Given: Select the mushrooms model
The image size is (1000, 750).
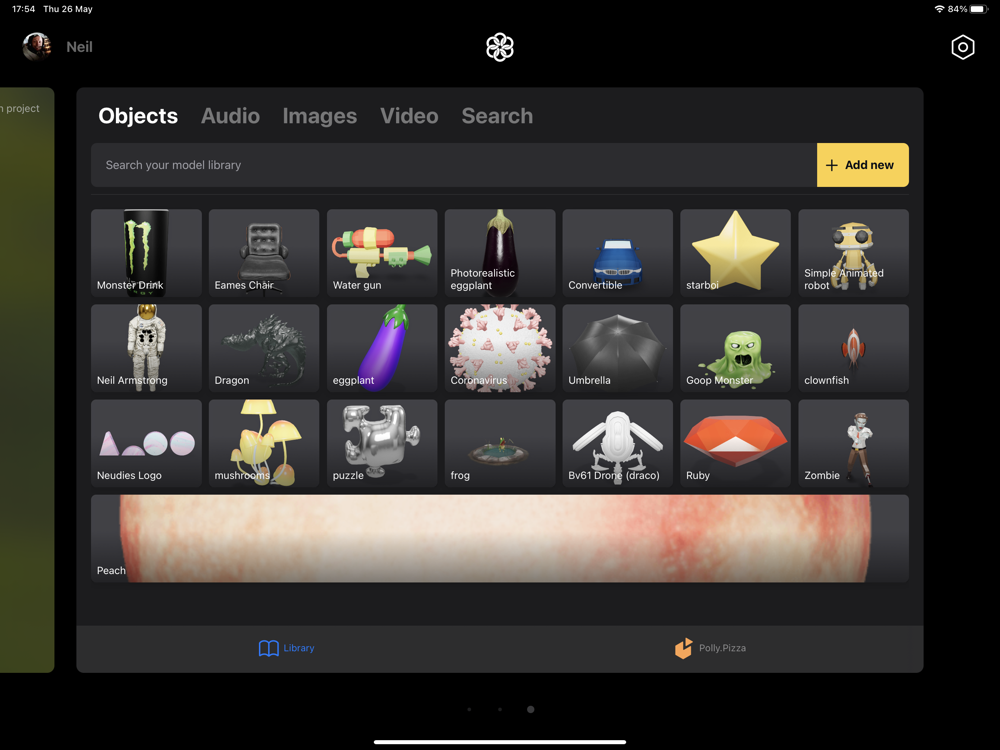Looking at the screenshot, I should [x=264, y=443].
